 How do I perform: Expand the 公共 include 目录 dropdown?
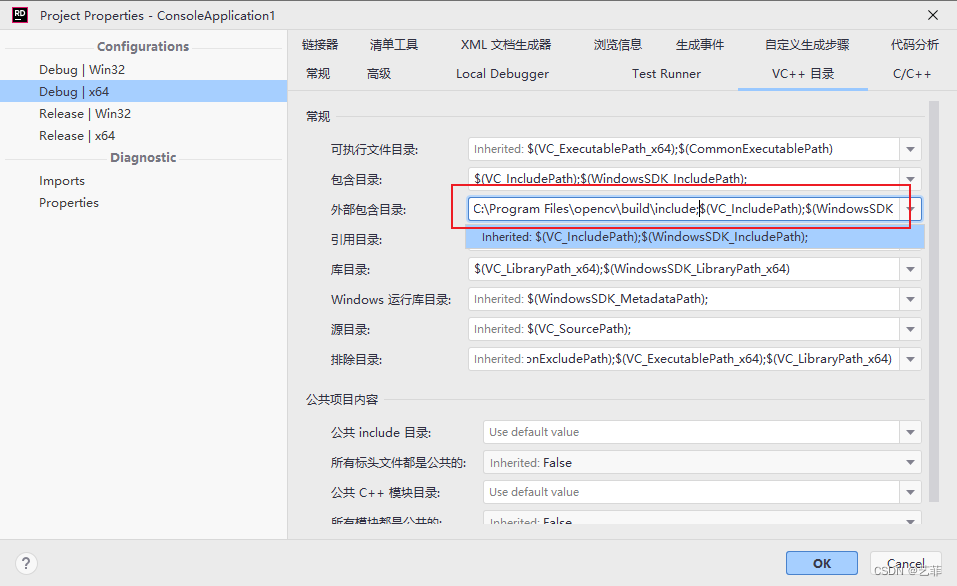(x=910, y=432)
